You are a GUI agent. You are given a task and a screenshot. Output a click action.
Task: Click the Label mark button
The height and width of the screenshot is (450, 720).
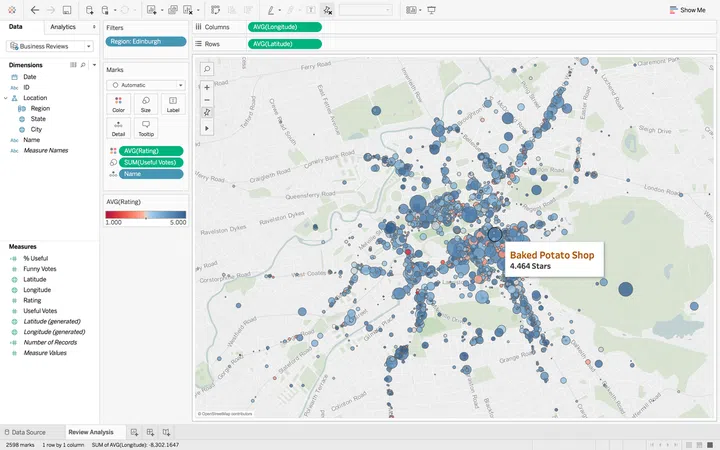(x=173, y=103)
